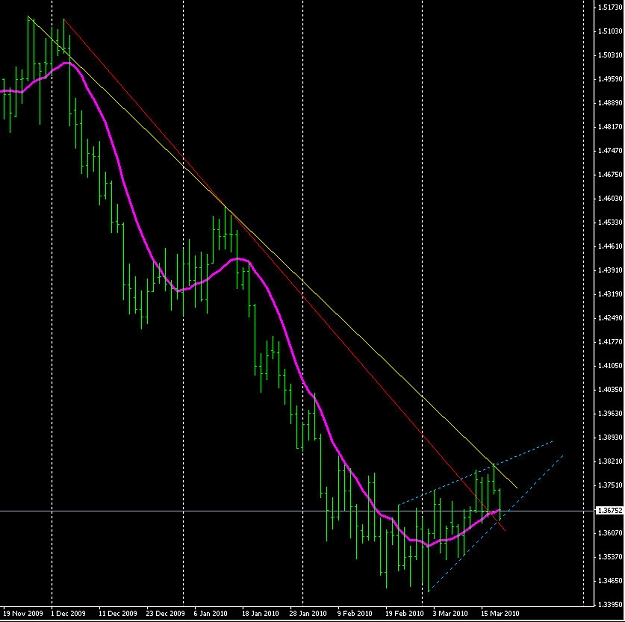Viewport: 625px width, 622px height.
Task: Click the 1.39630 price scale value
Action: click(610, 413)
